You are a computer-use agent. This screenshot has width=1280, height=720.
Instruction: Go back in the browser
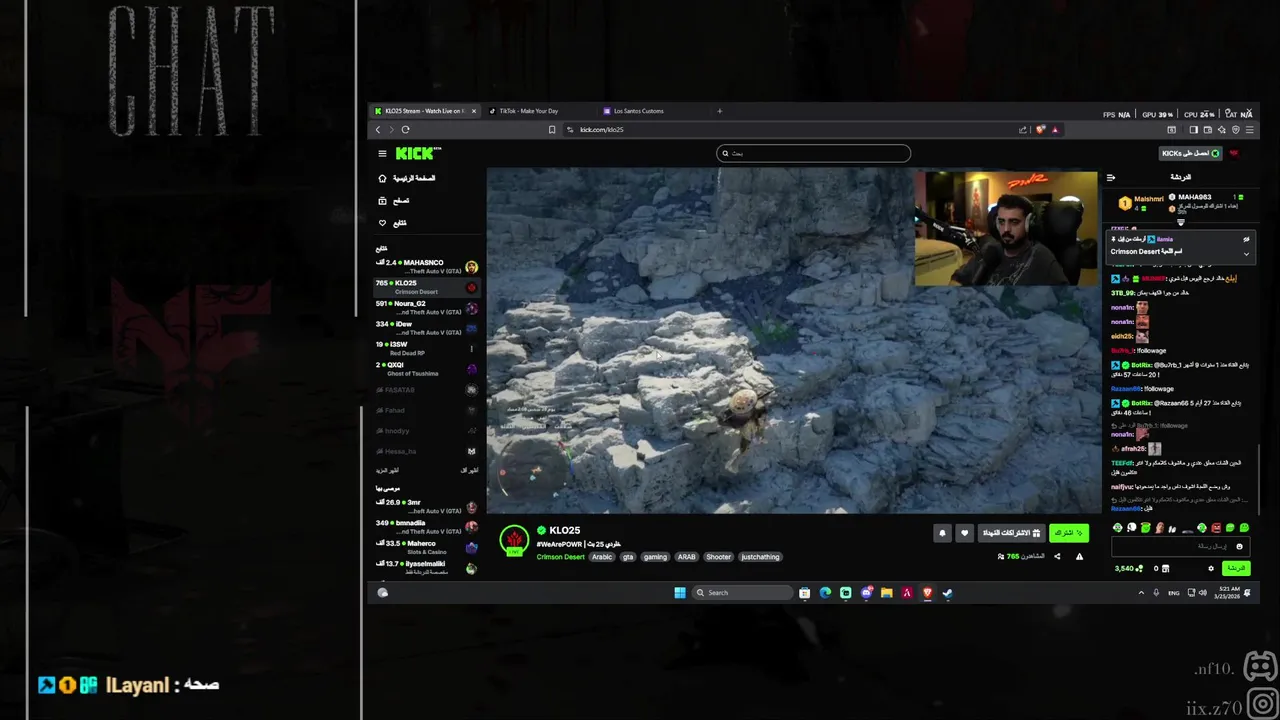click(x=378, y=129)
